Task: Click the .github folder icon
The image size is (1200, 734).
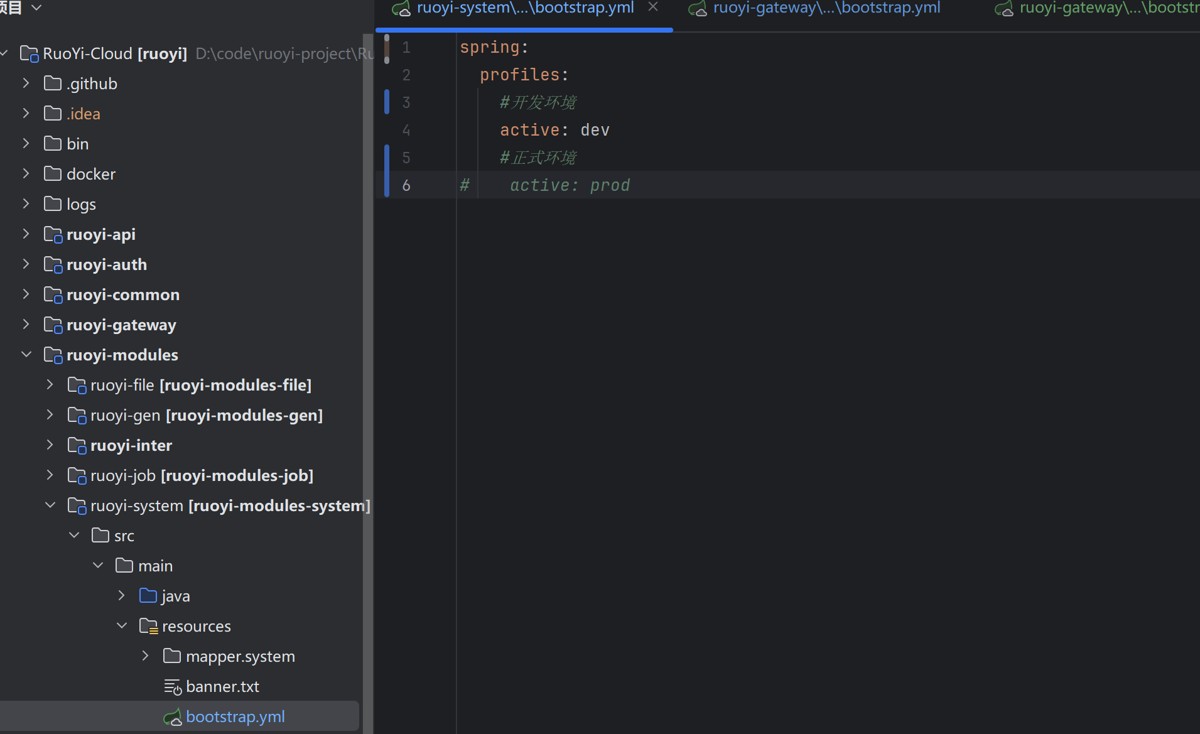Action: pos(54,84)
